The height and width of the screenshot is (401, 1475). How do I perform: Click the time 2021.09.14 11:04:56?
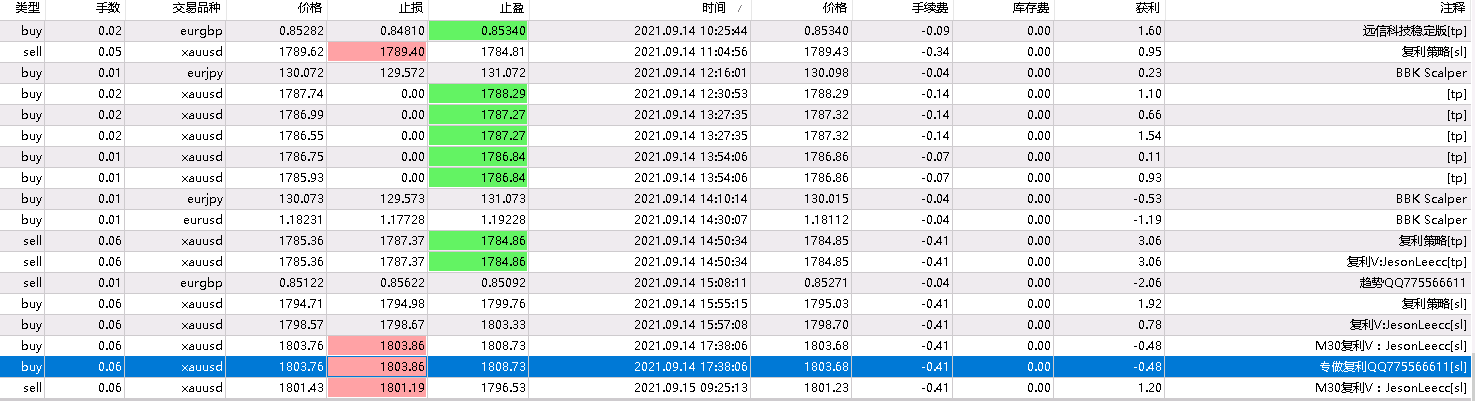pos(691,51)
